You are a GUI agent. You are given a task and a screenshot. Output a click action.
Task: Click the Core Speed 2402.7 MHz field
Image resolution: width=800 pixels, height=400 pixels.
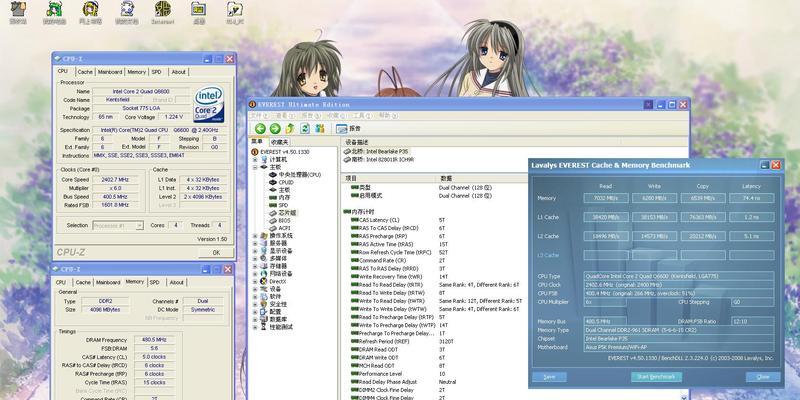click(x=115, y=180)
